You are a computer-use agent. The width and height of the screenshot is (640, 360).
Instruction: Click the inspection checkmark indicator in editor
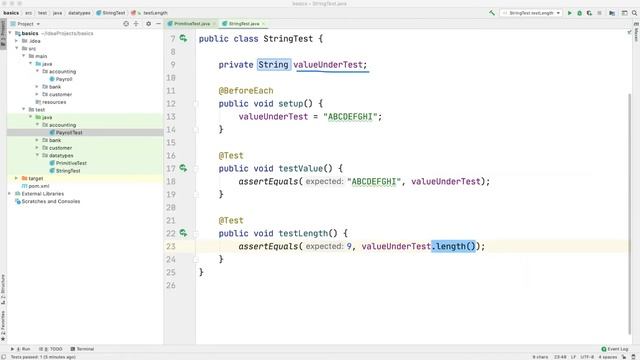[x=629, y=32]
